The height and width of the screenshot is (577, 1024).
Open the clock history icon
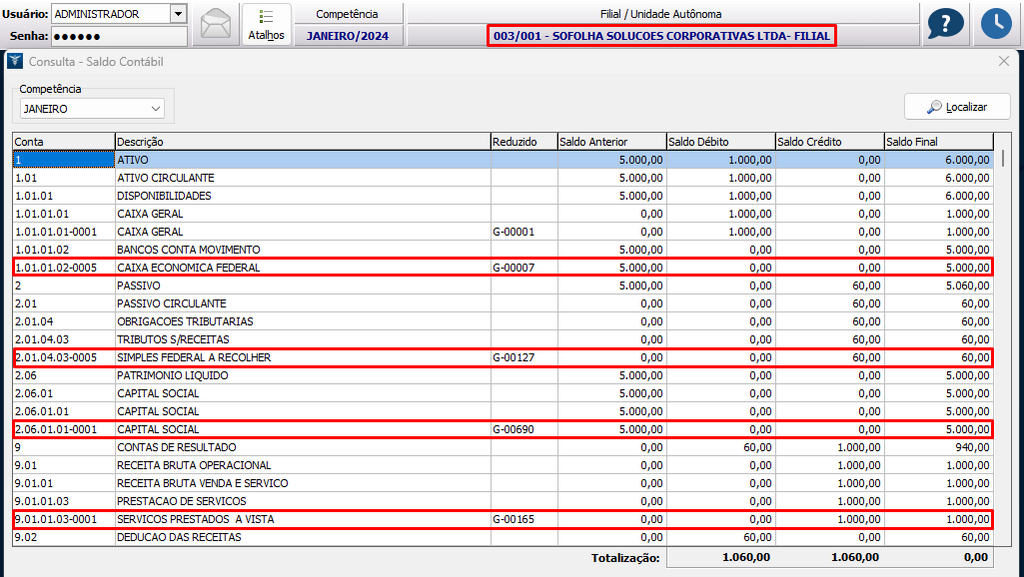(995, 24)
